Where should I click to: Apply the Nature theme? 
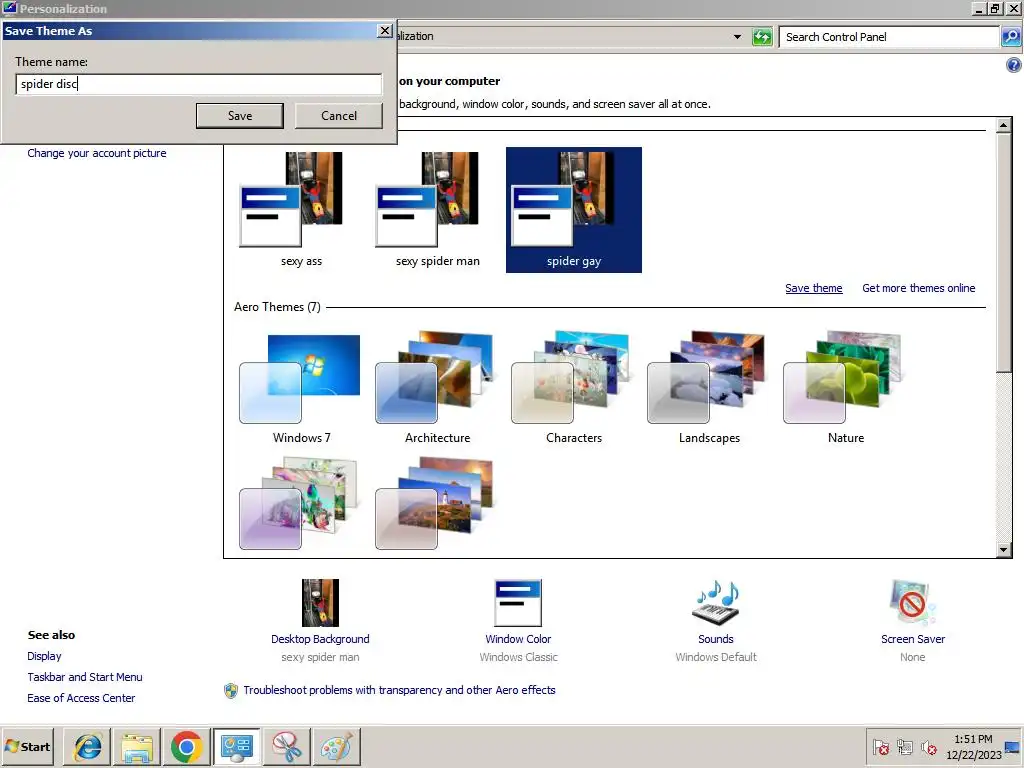pos(846,389)
